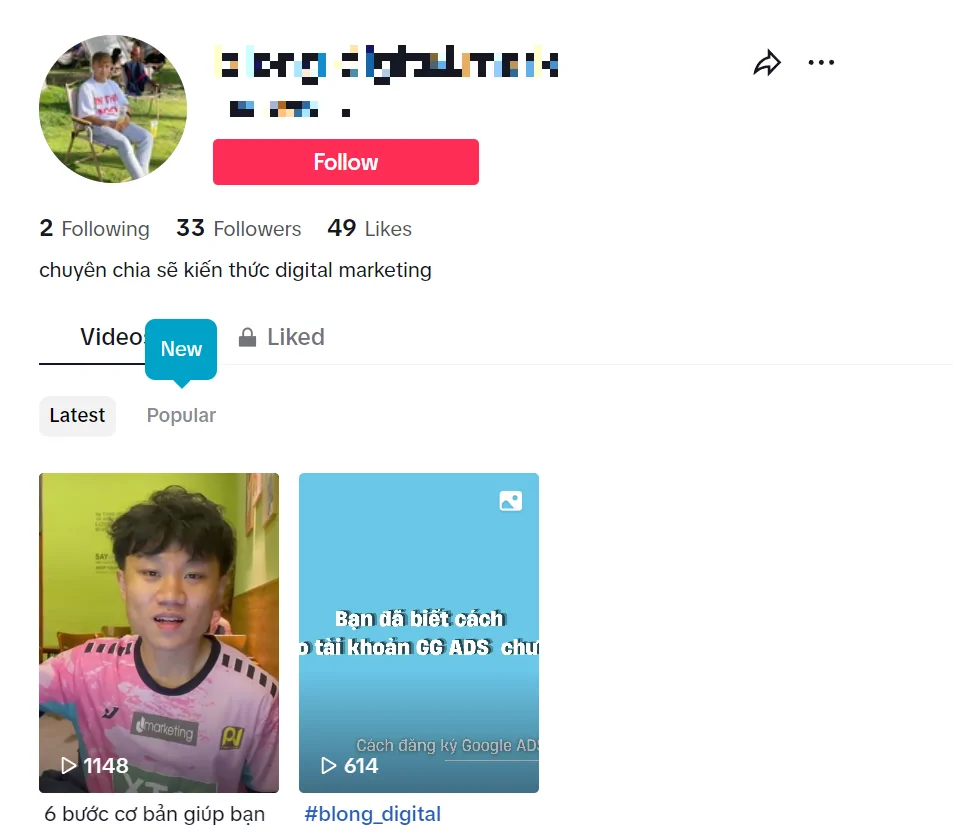
Task: Click the photo post icon on blue thumbnail
Action: point(511,501)
